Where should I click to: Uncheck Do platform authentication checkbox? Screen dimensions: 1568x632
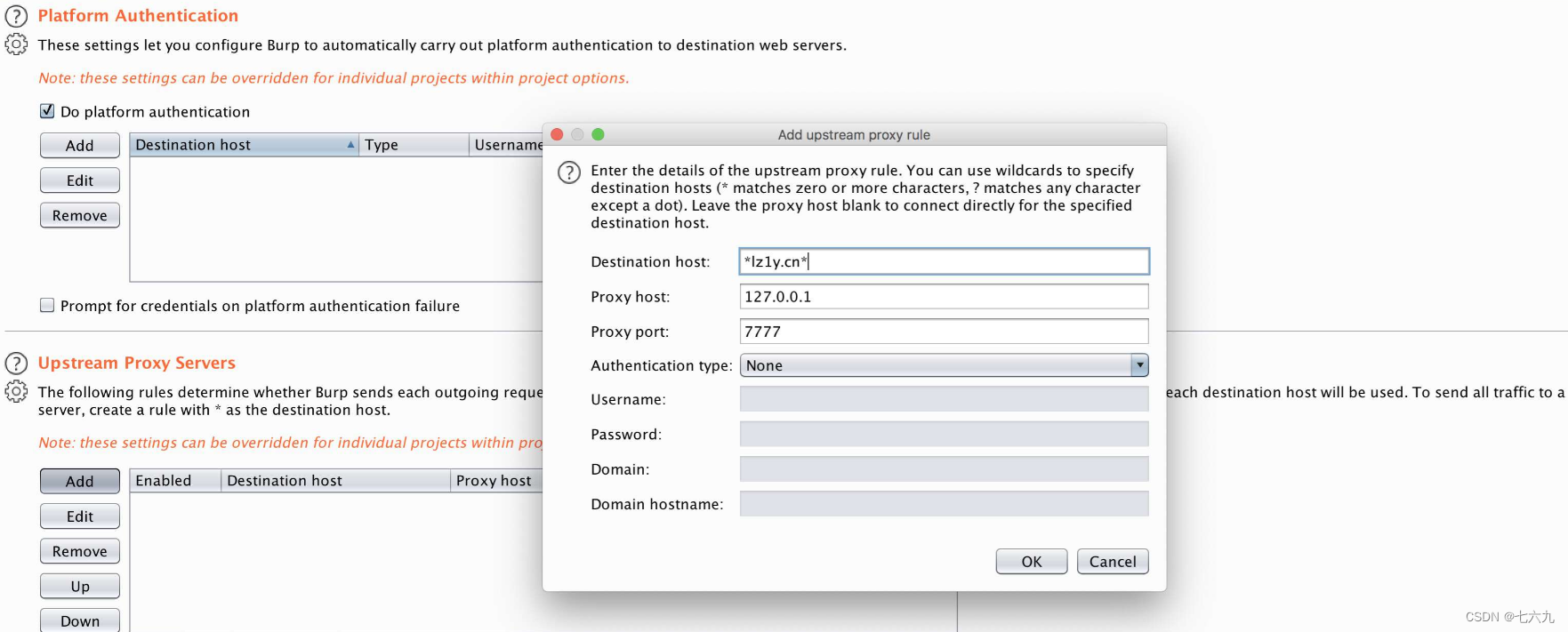click(47, 111)
